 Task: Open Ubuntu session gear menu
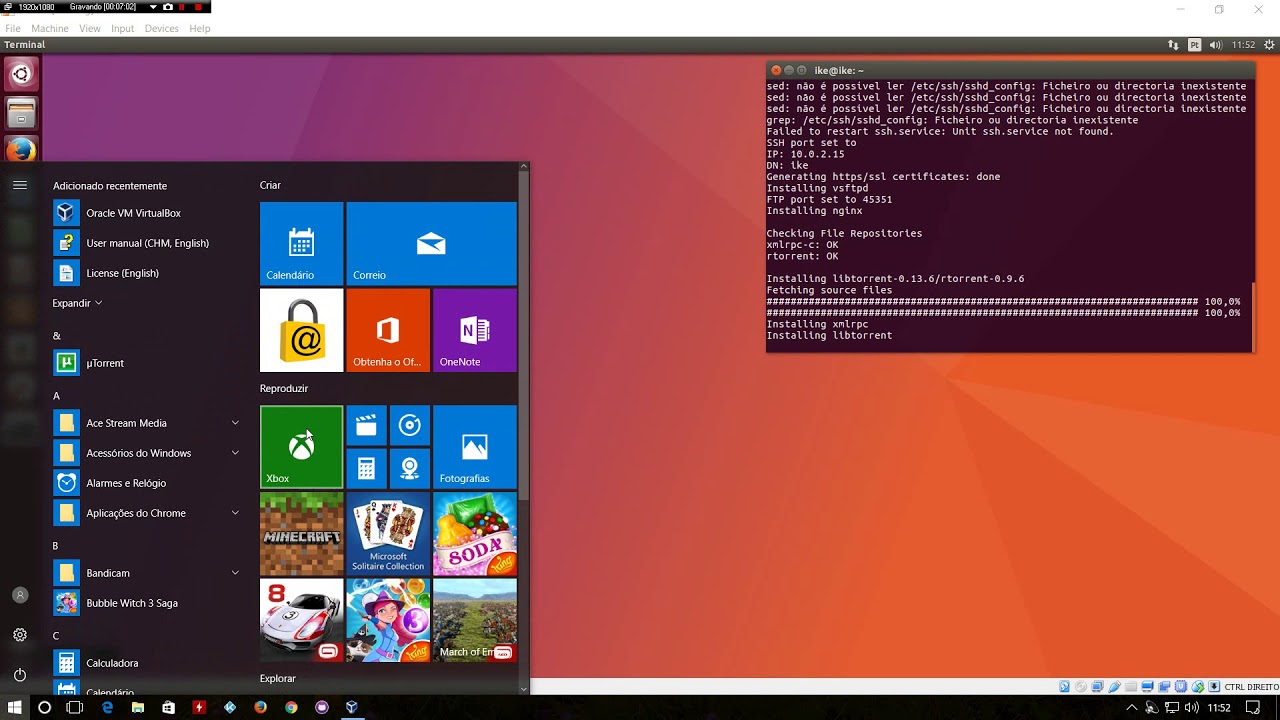(x=1270, y=45)
